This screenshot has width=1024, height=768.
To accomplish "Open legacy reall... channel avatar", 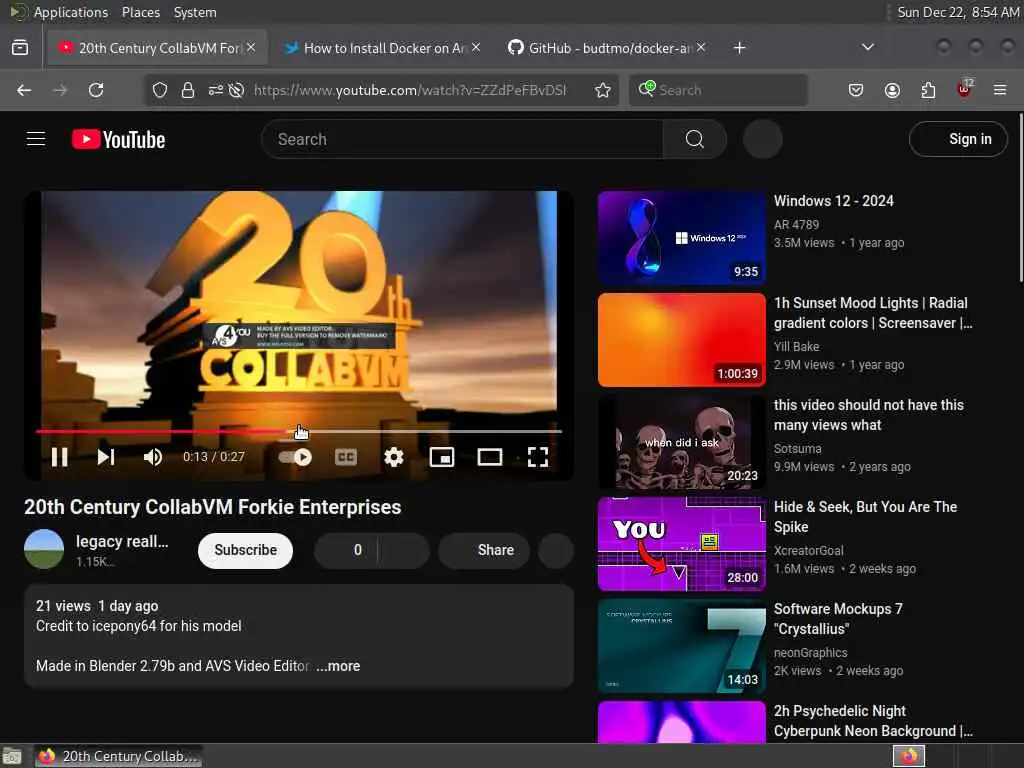I will tap(44, 549).
